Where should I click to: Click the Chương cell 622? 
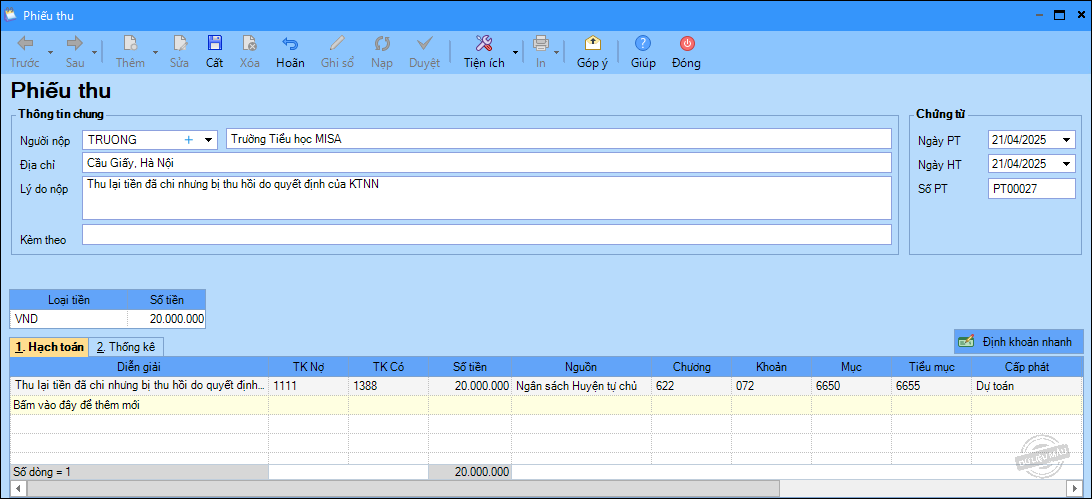691,386
